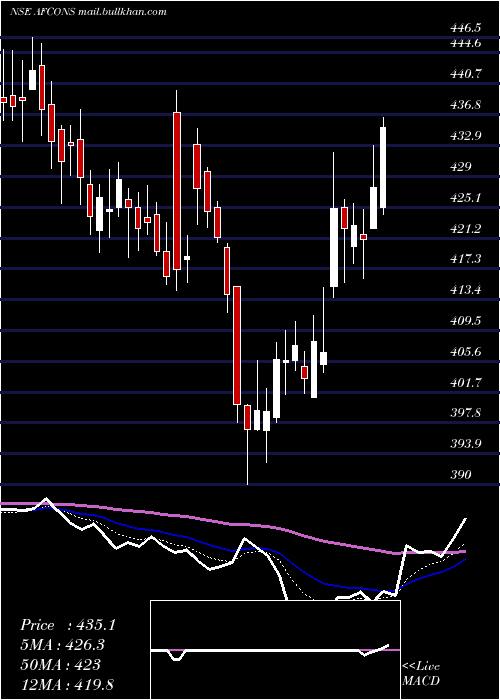Click the 429 price axis label
The width and height of the screenshot is (500, 700).
pyautogui.click(x=461, y=167)
